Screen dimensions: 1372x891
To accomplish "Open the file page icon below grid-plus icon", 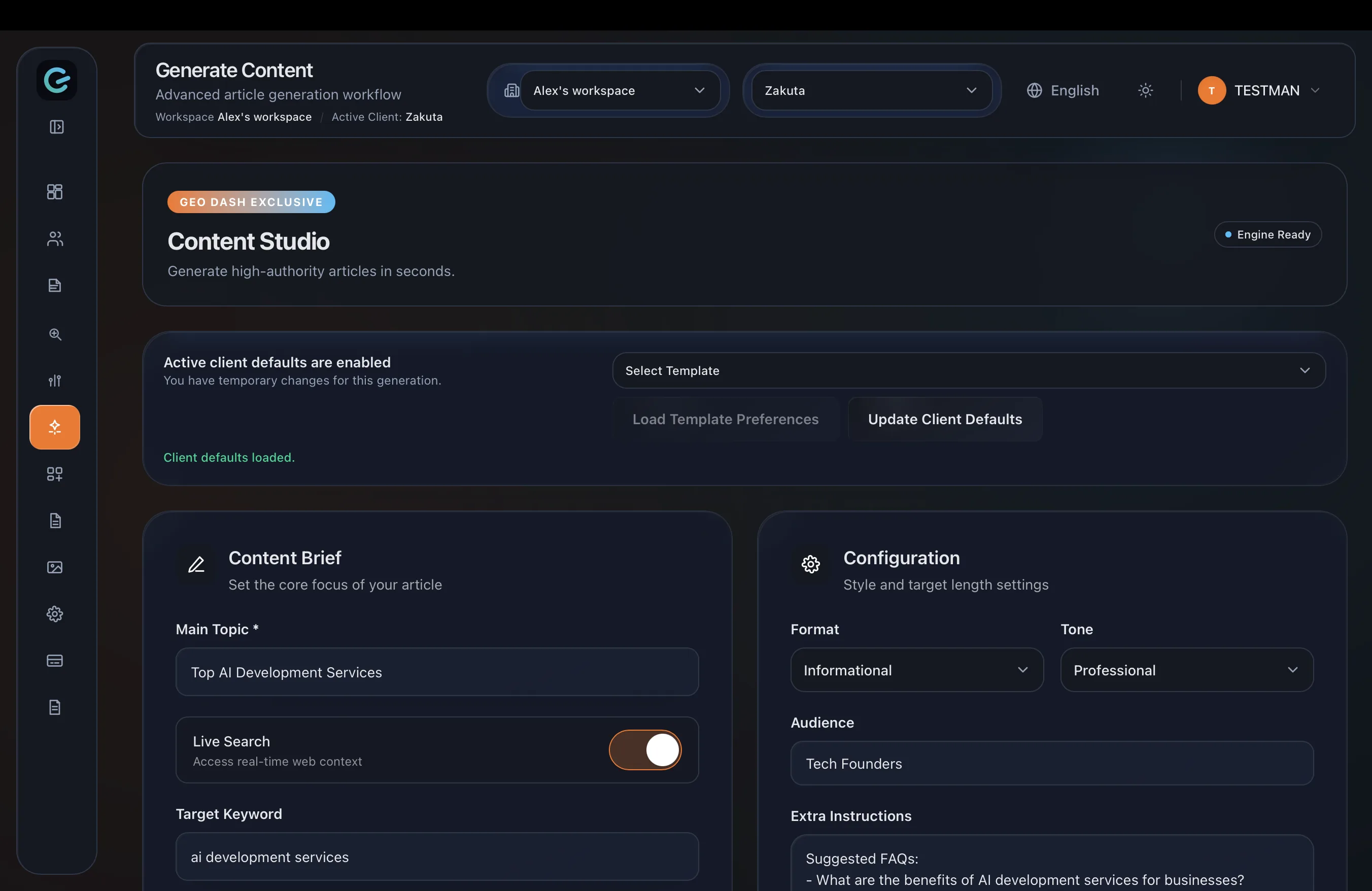I will click(x=55, y=521).
